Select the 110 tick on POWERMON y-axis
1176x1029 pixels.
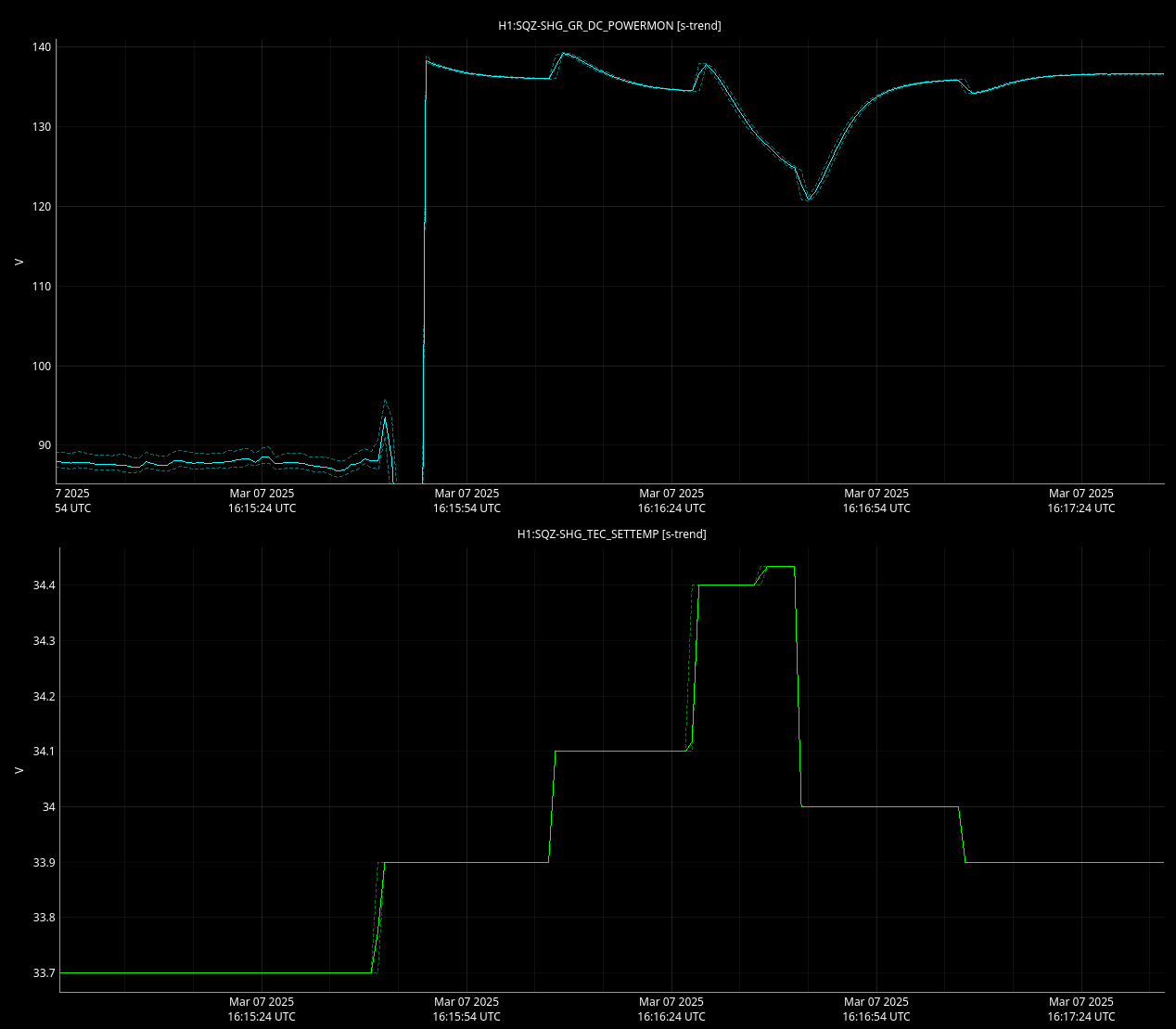click(x=42, y=287)
